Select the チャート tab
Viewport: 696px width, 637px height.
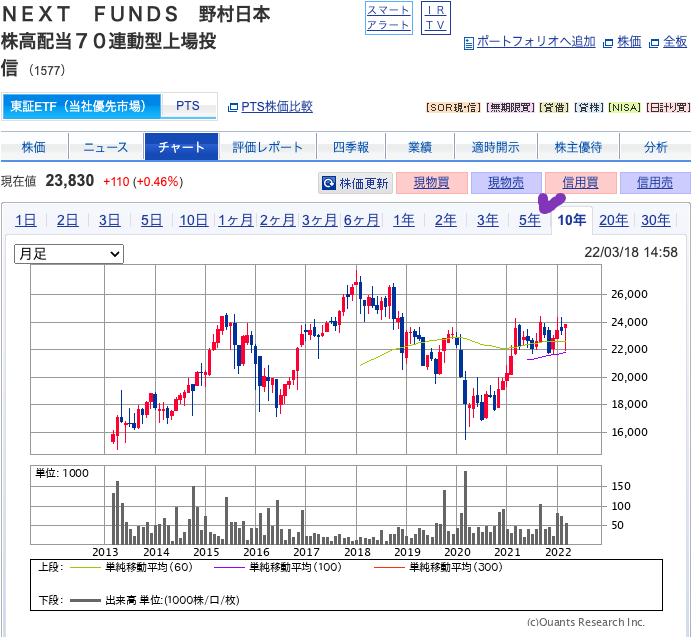click(x=181, y=146)
